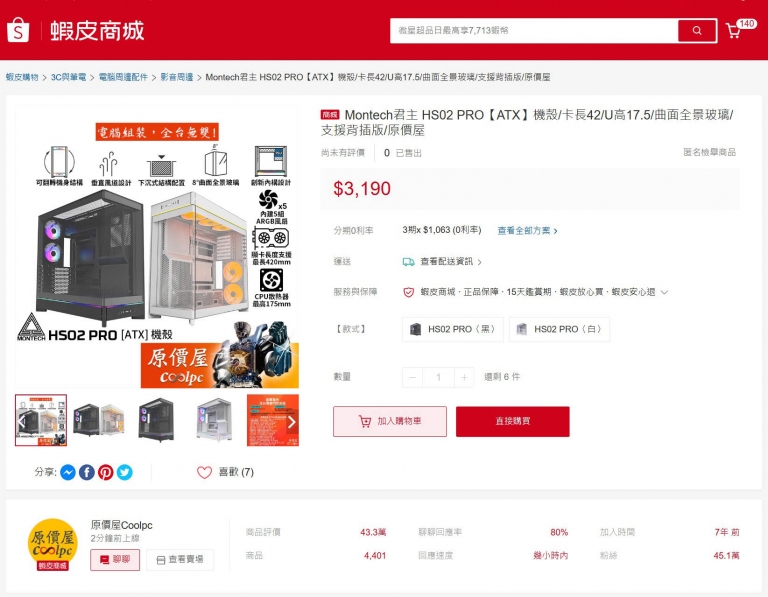Image resolution: width=768 pixels, height=597 pixels.
Task: Click the Shopee logo bag icon
Action: click(x=18, y=30)
